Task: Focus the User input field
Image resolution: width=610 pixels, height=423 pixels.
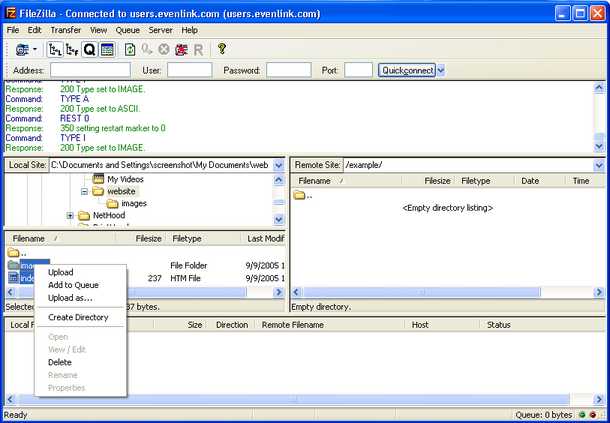Action: pyautogui.click(x=189, y=70)
